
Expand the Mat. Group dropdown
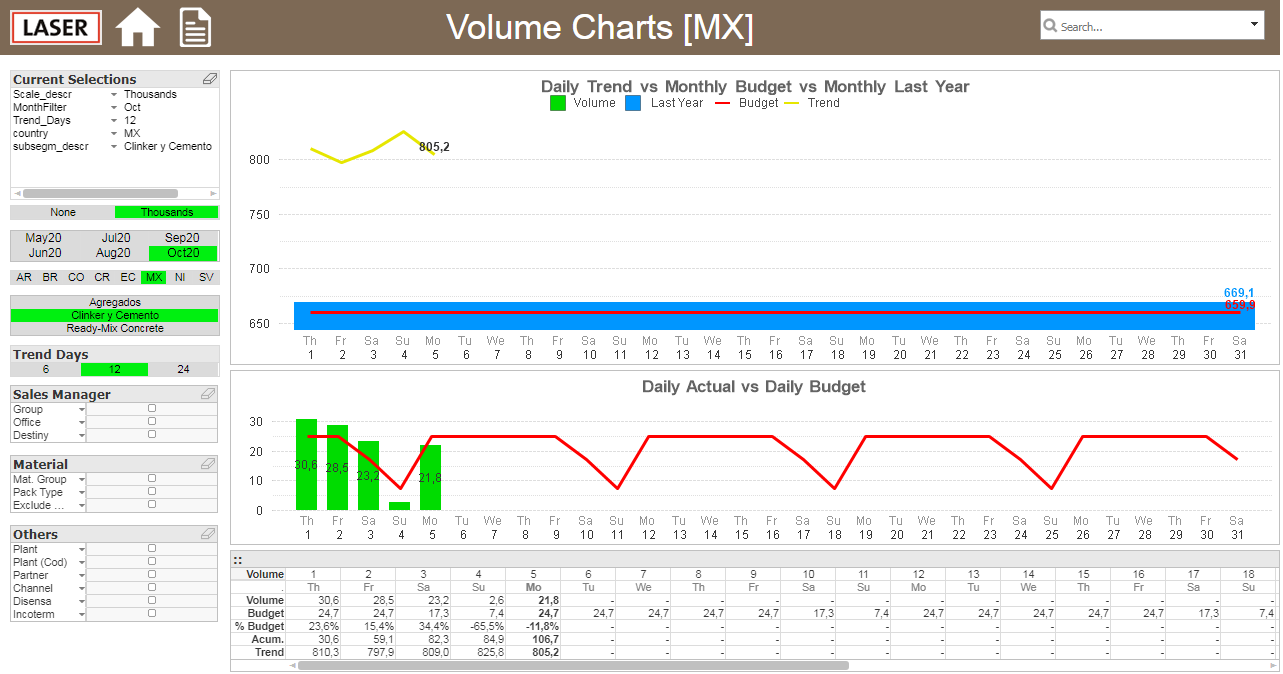(x=82, y=479)
